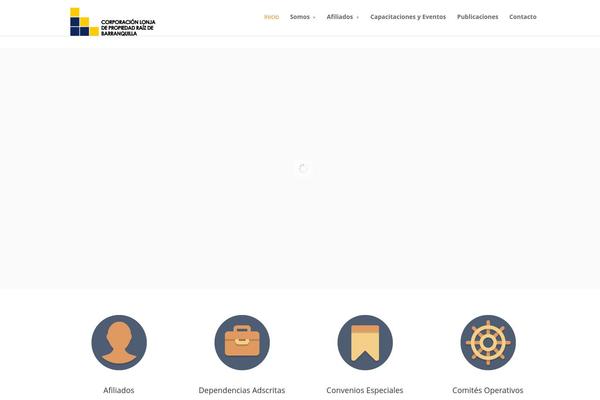Click the Corporación Lonja de Propiedad Raíz logo
This screenshot has width=600, height=400.
[x=112, y=22]
